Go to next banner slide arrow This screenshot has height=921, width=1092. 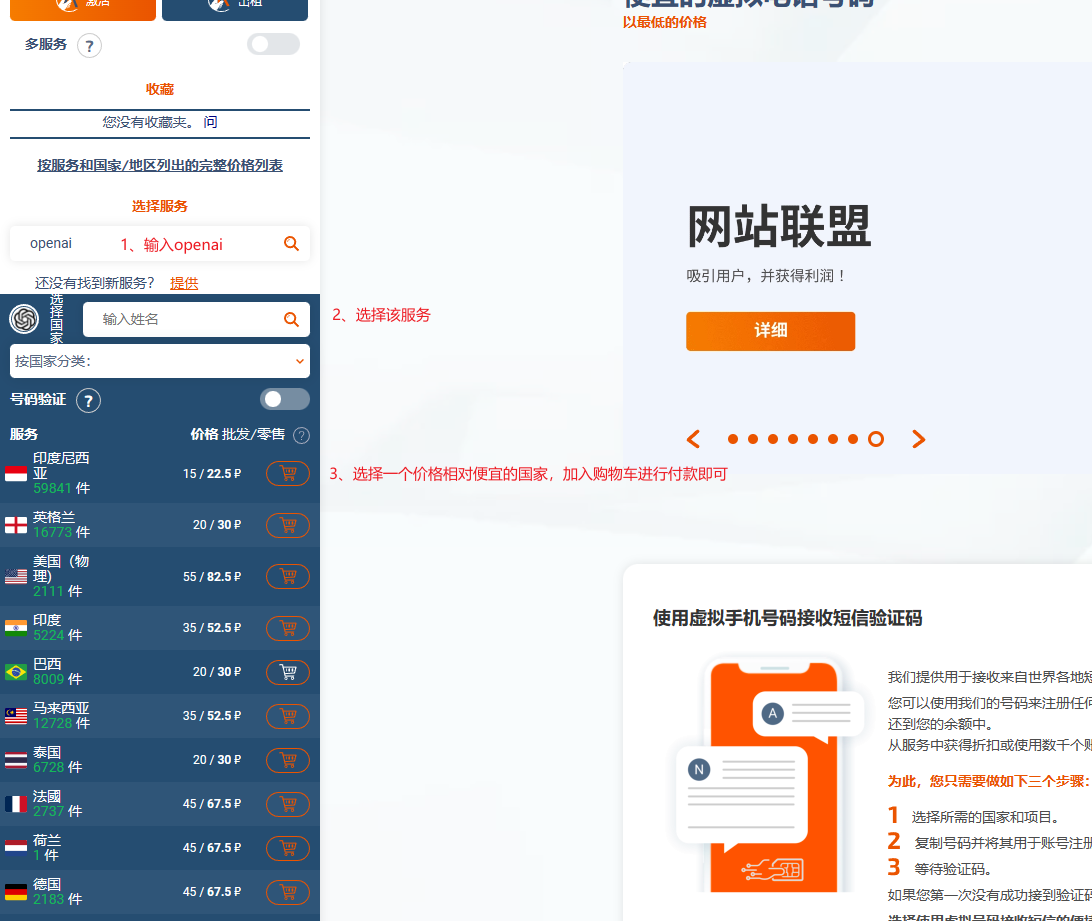919,439
